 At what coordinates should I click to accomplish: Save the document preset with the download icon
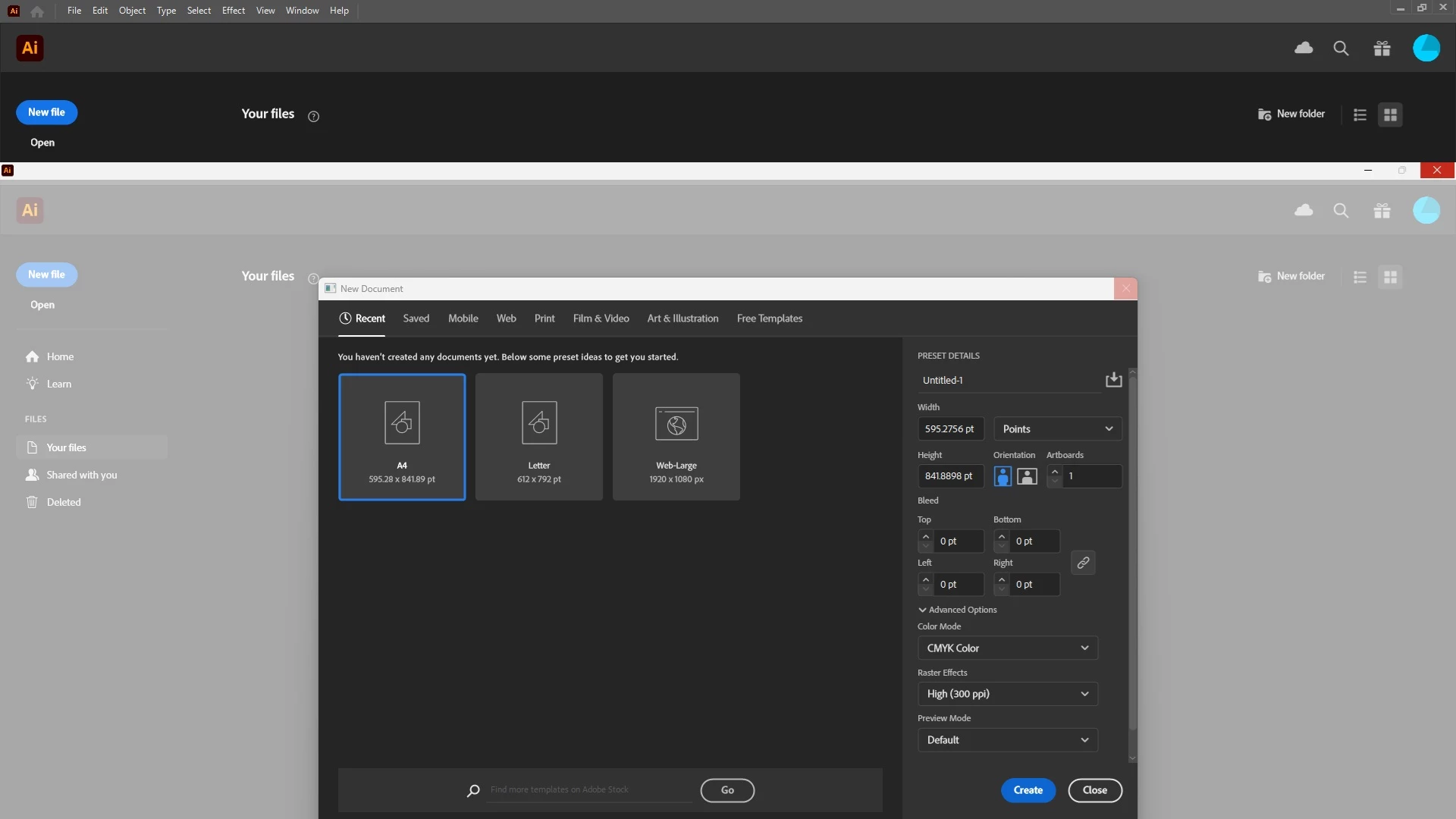click(x=1113, y=380)
